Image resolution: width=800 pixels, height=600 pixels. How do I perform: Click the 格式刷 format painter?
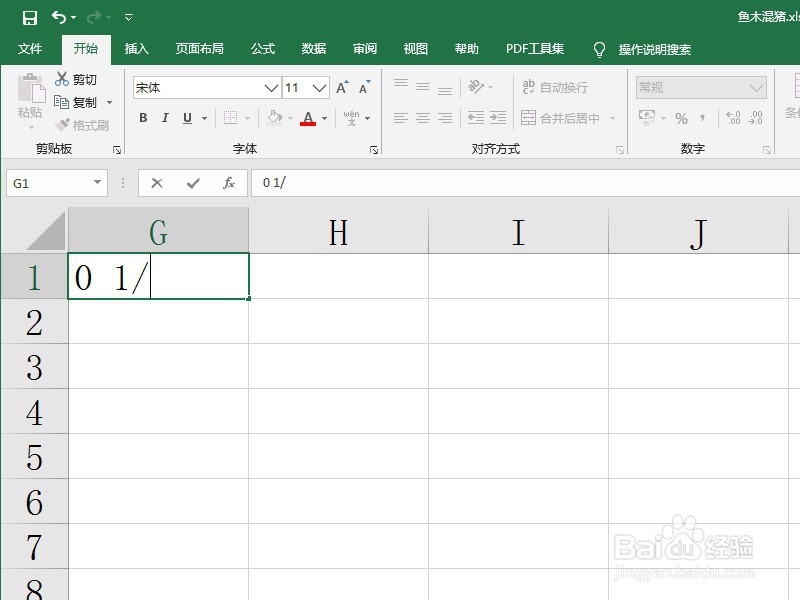click(83, 125)
